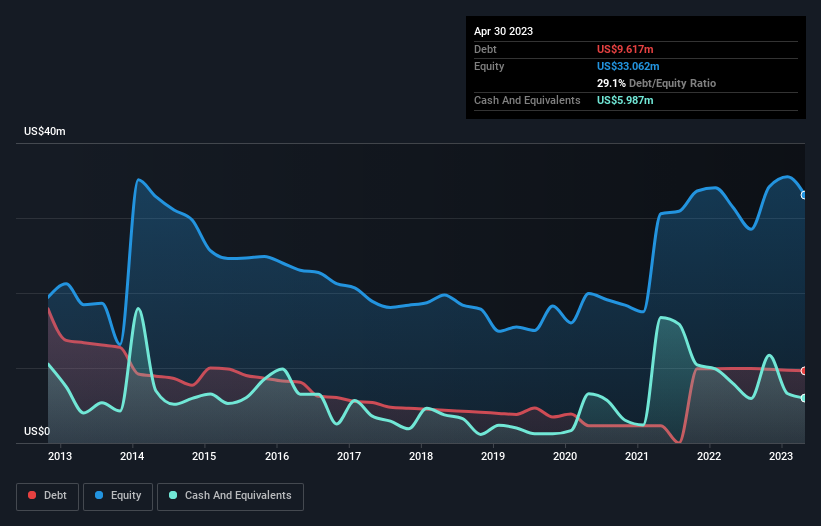Click the teal Cash endpoint marker
The height and width of the screenshot is (526, 821).
804,398
